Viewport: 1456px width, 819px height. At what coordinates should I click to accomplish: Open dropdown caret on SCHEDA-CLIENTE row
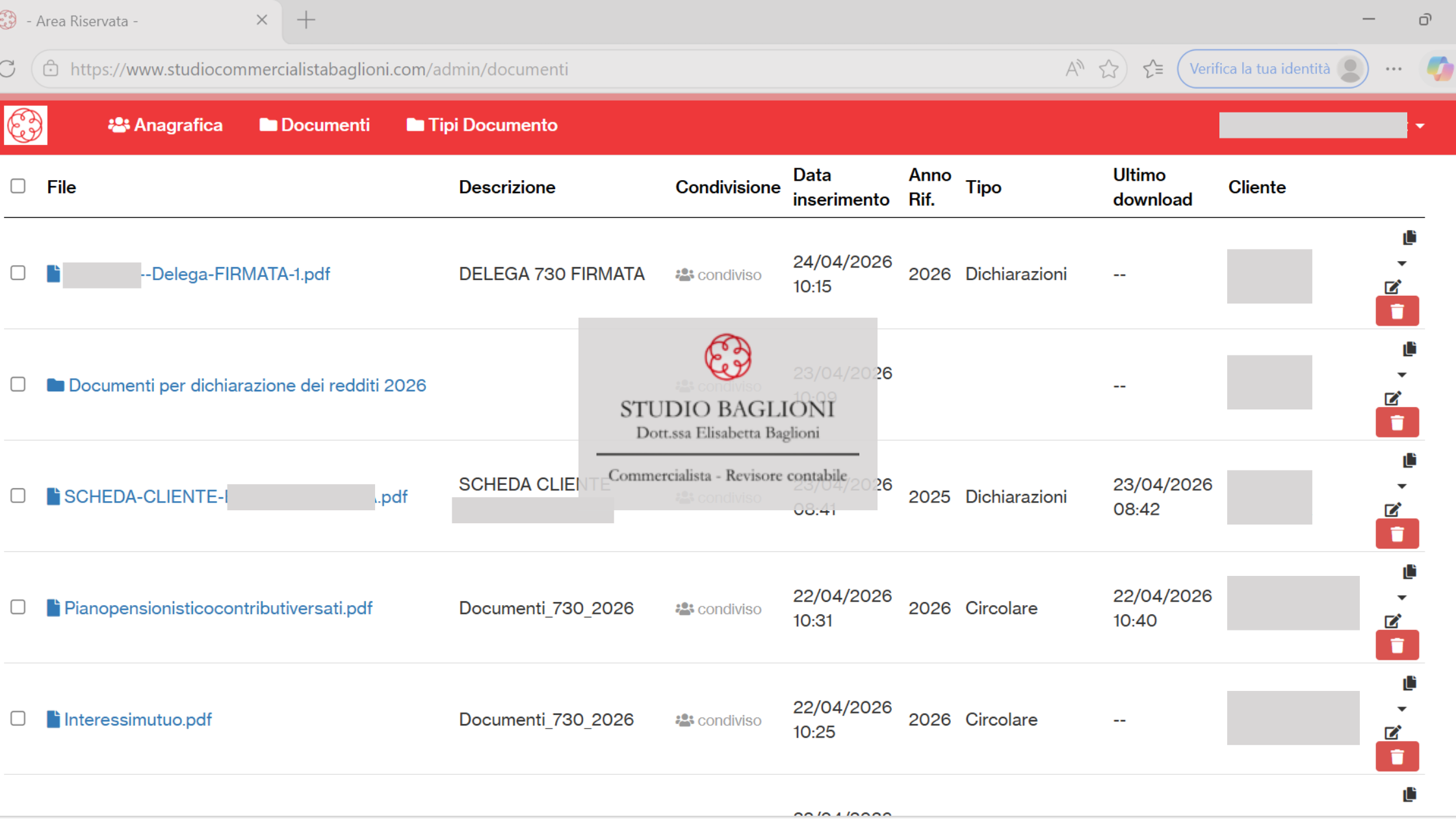click(1402, 486)
